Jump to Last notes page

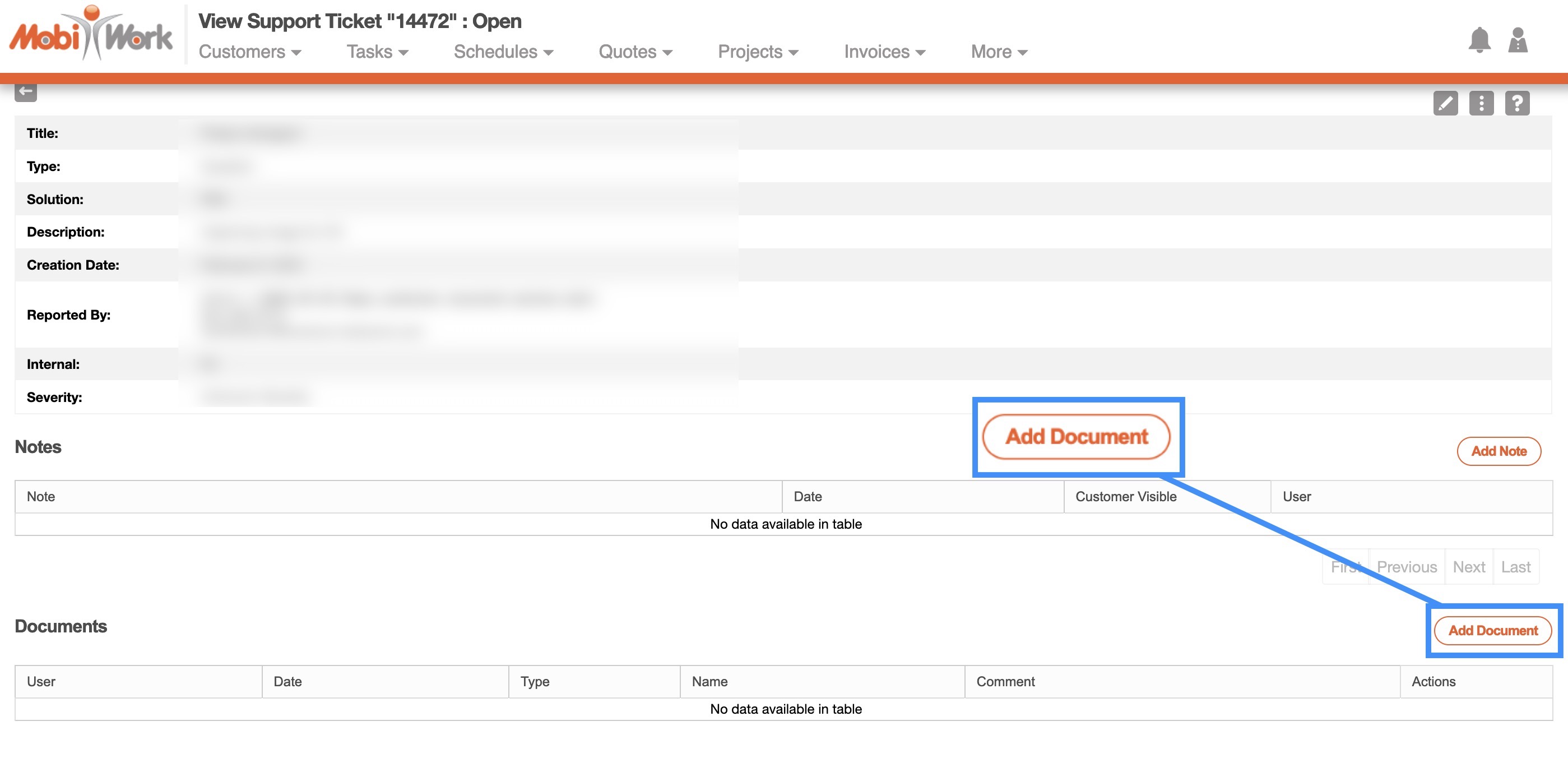coord(1515,567)
